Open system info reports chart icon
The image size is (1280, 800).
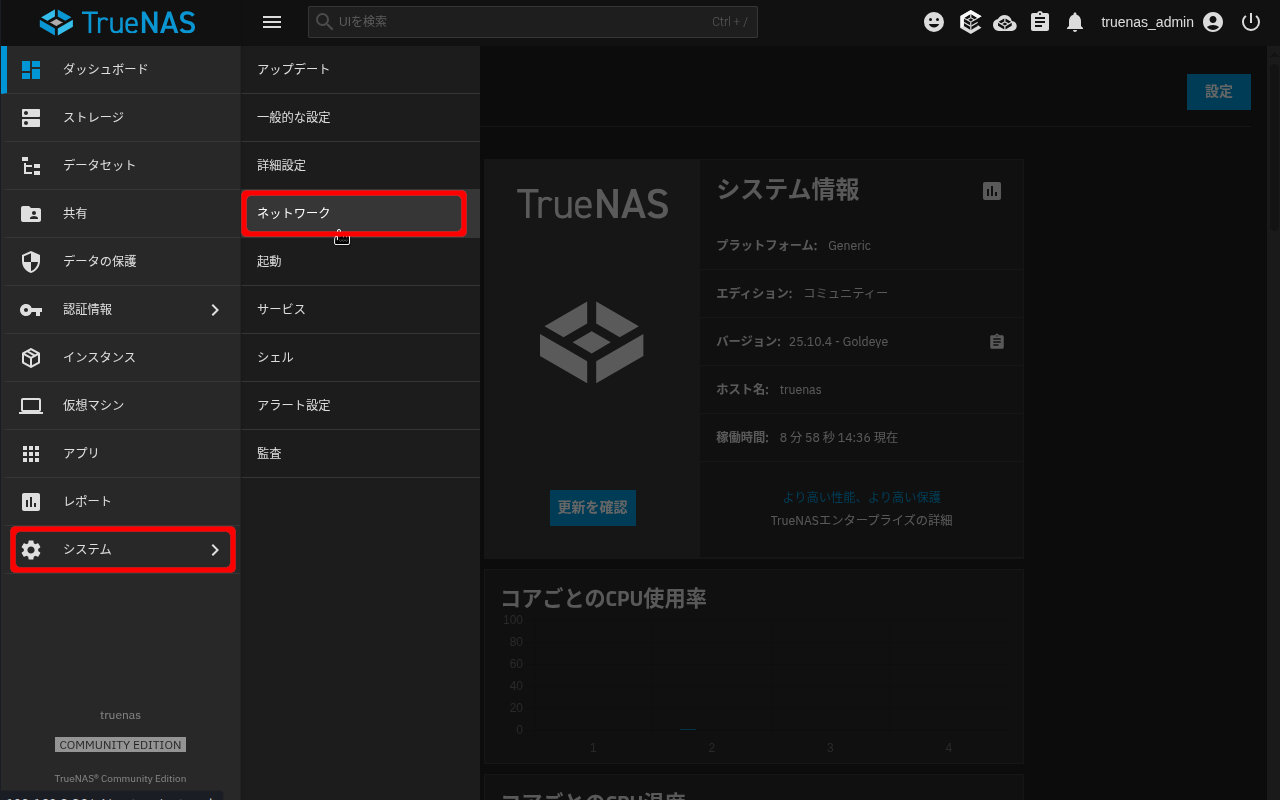click(992, 190)
